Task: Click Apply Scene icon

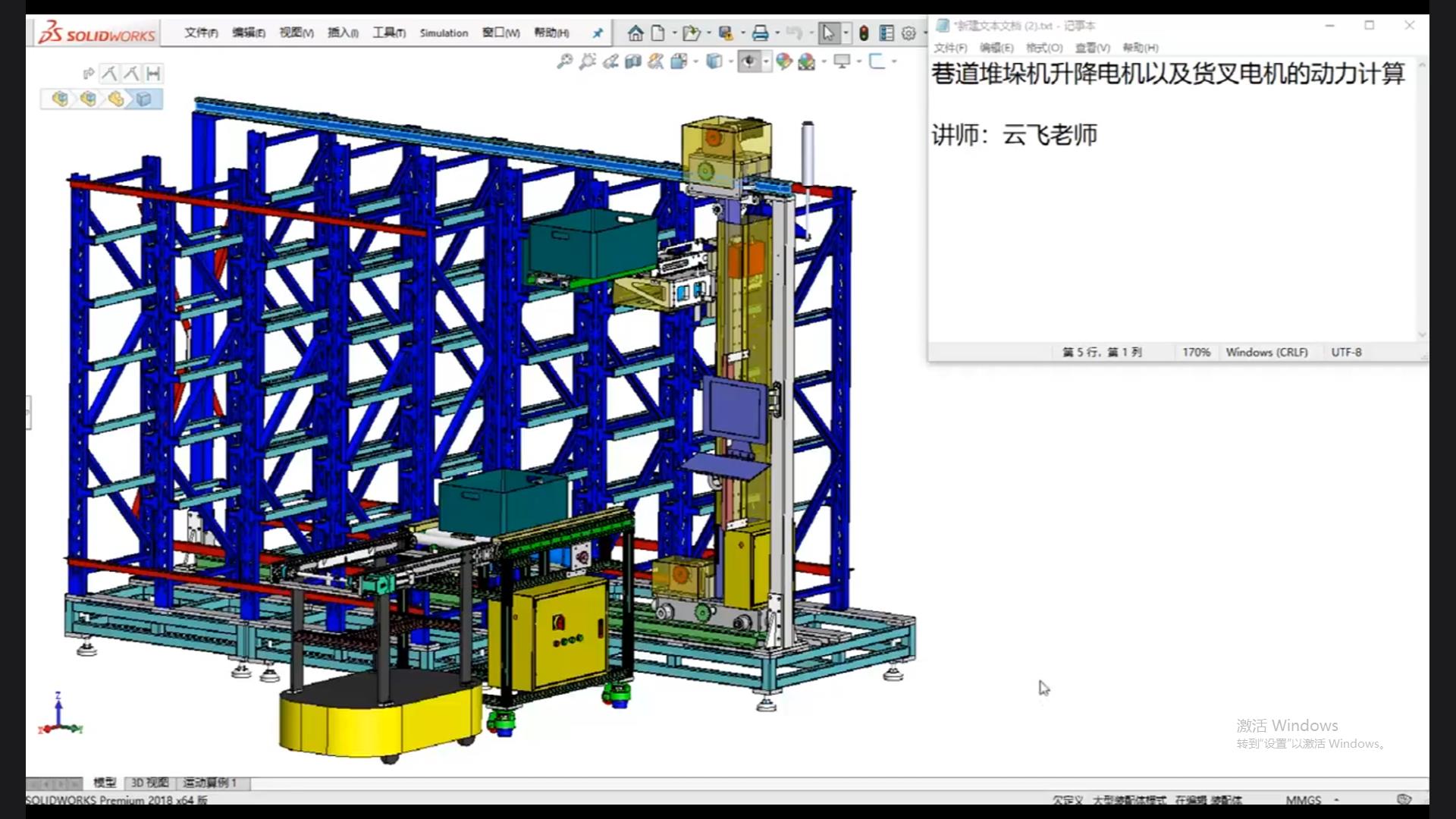Action: pos(806,61)
